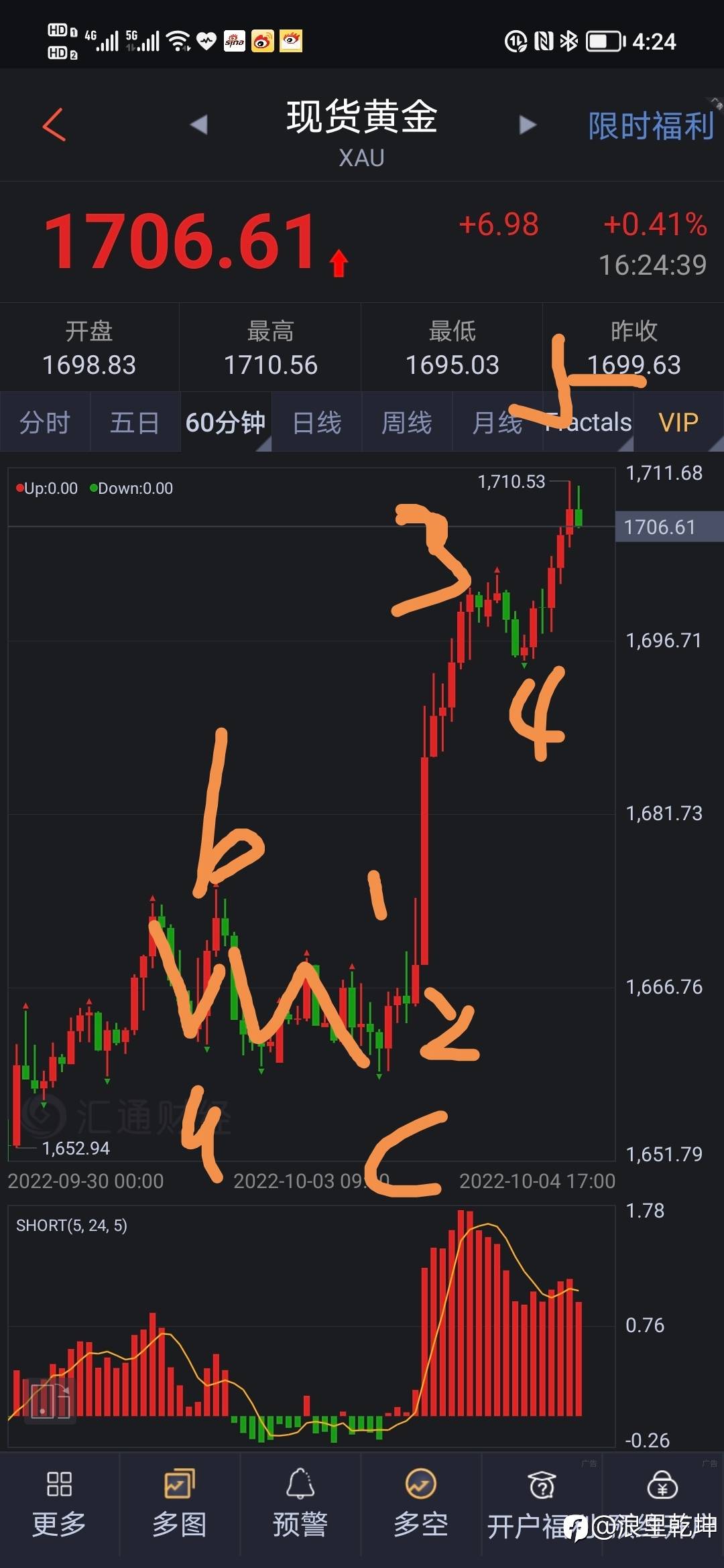Open the 限时福利 promotion link

651,126
